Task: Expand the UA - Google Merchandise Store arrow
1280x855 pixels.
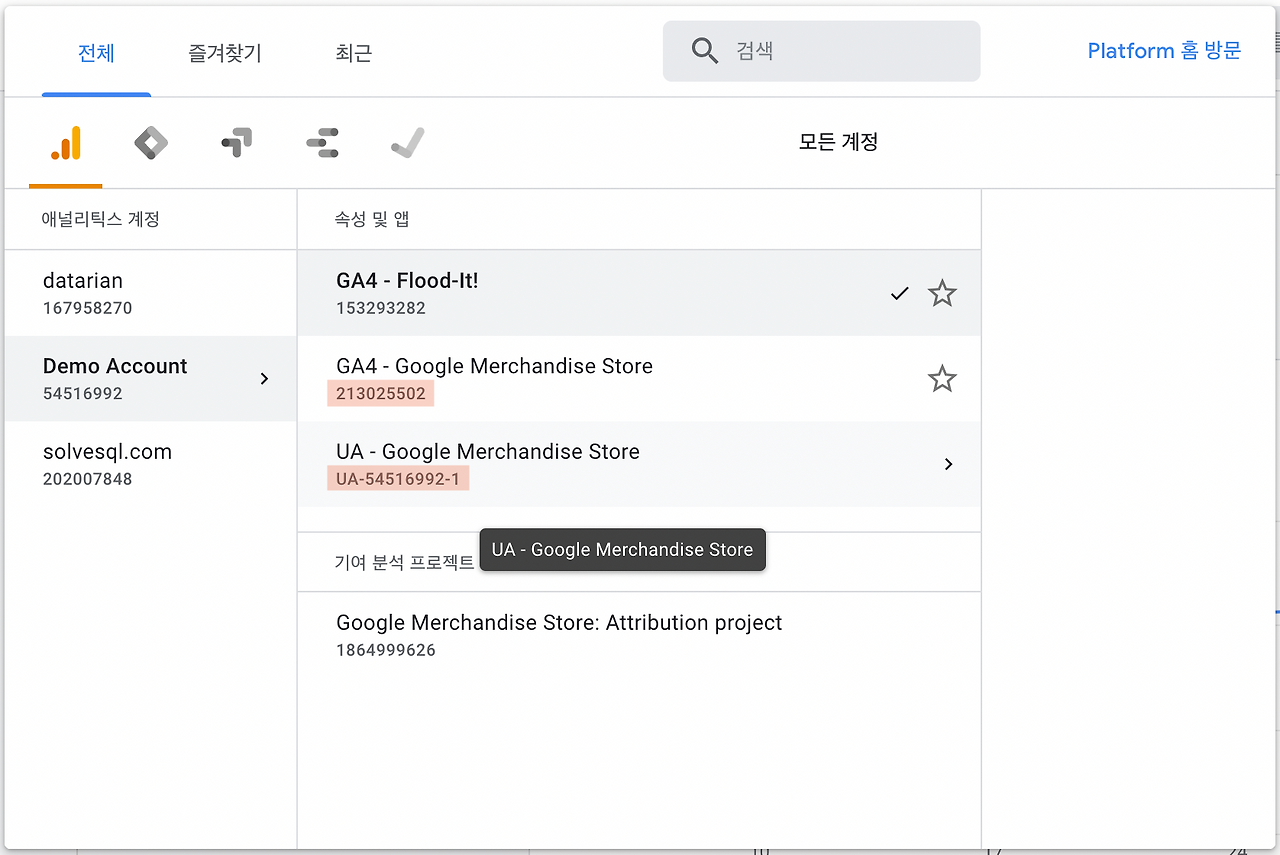Action: [x=948, y=464]
